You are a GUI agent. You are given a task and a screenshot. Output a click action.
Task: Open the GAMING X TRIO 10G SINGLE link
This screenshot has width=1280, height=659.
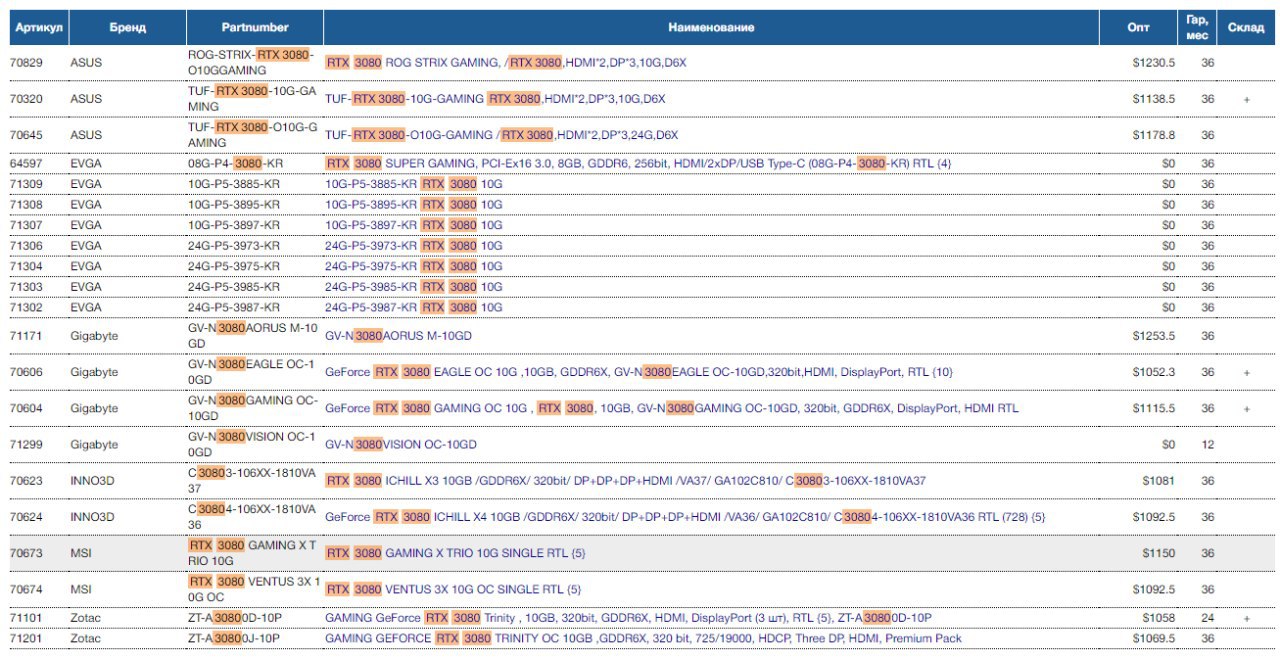(x=455, y=553)
